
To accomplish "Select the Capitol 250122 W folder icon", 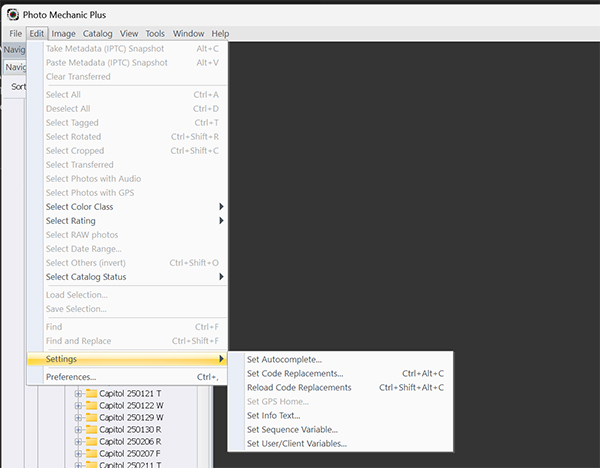I will (x=91, y=405).
